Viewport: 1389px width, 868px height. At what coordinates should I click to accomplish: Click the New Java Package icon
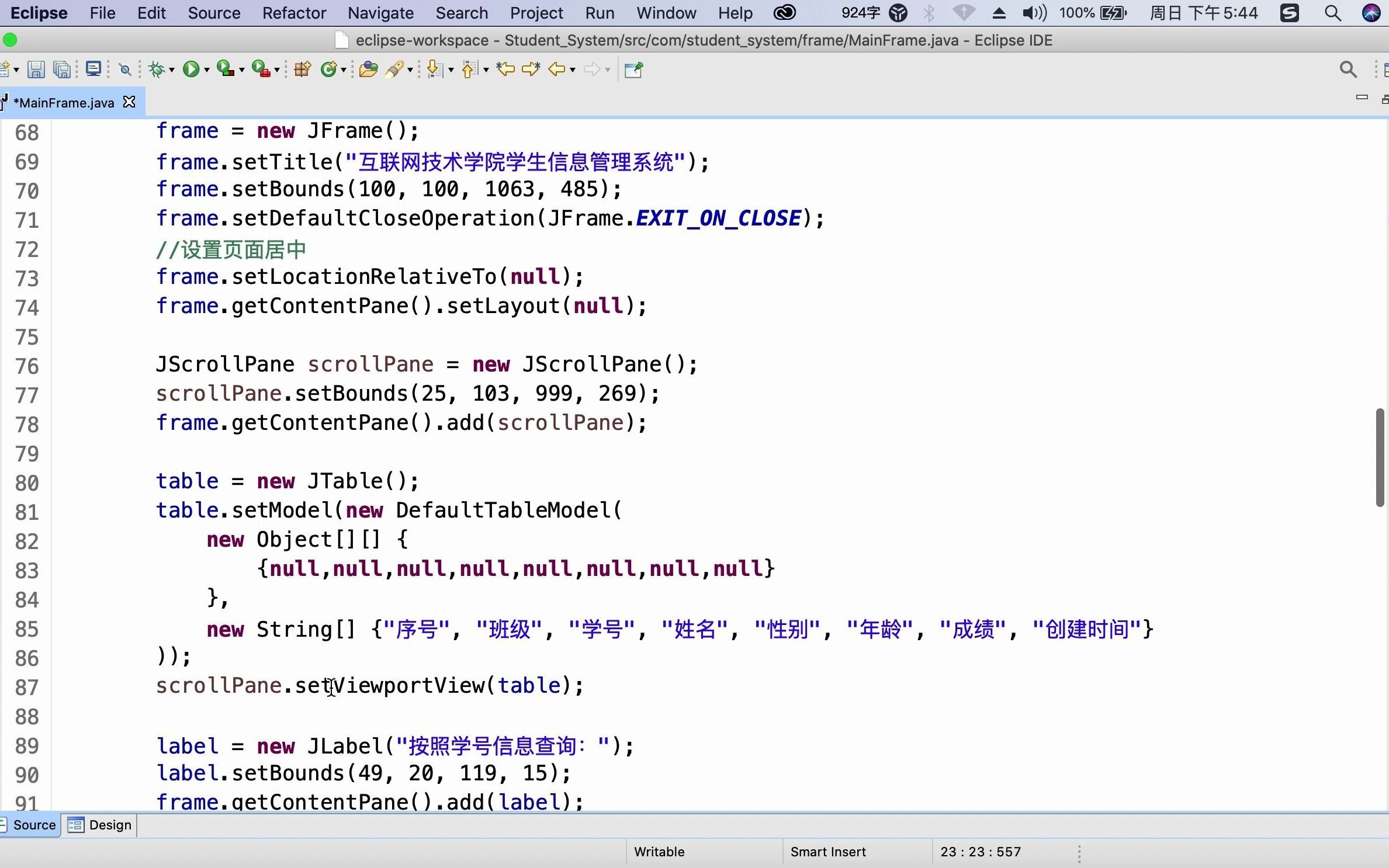point(302,70)
